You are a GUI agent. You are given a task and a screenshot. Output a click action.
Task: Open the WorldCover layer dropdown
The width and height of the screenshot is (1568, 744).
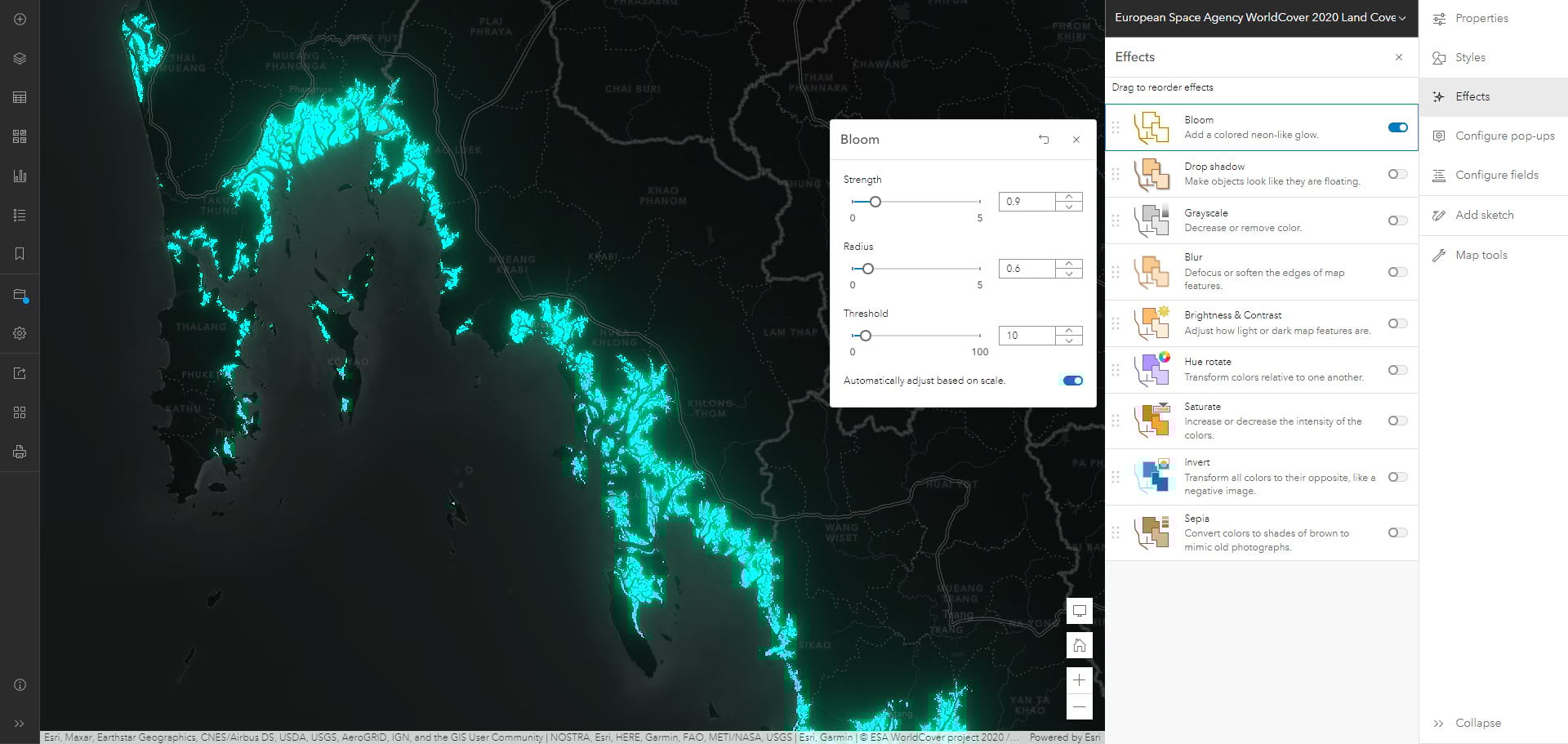point(1402,18)
